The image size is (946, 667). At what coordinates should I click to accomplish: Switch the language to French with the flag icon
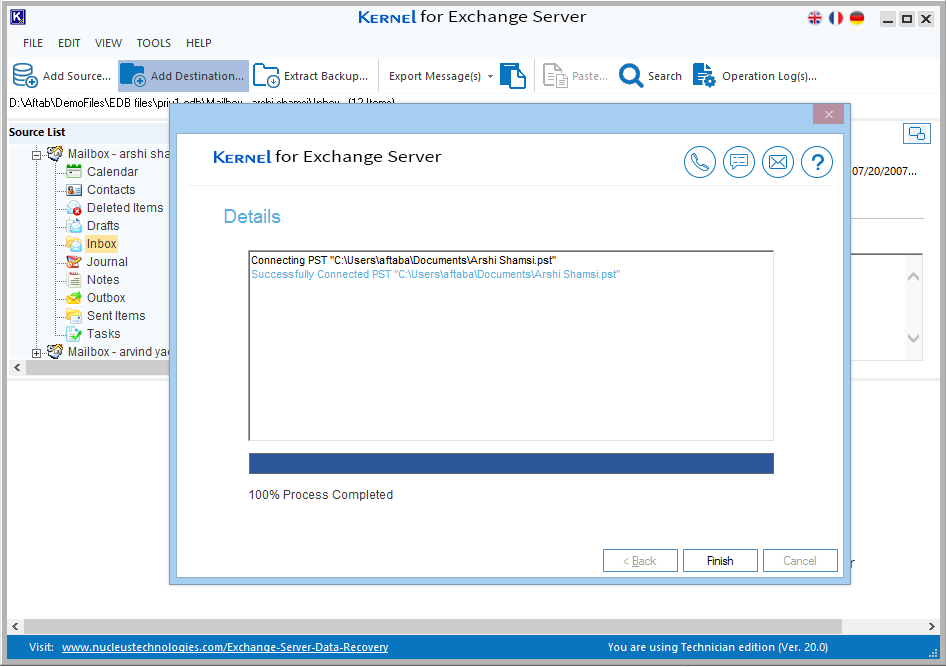836,18
